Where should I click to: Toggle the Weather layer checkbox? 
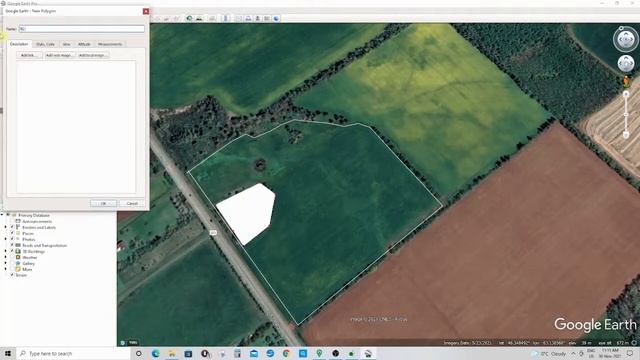[12, 257]
